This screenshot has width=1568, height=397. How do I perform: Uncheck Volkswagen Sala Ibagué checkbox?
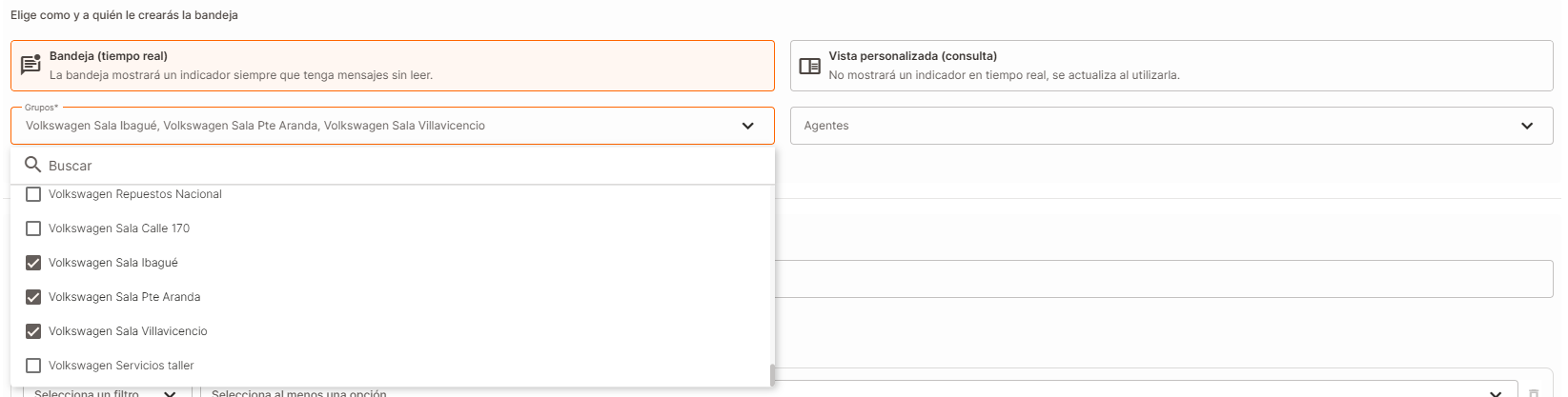coord(33,263)
